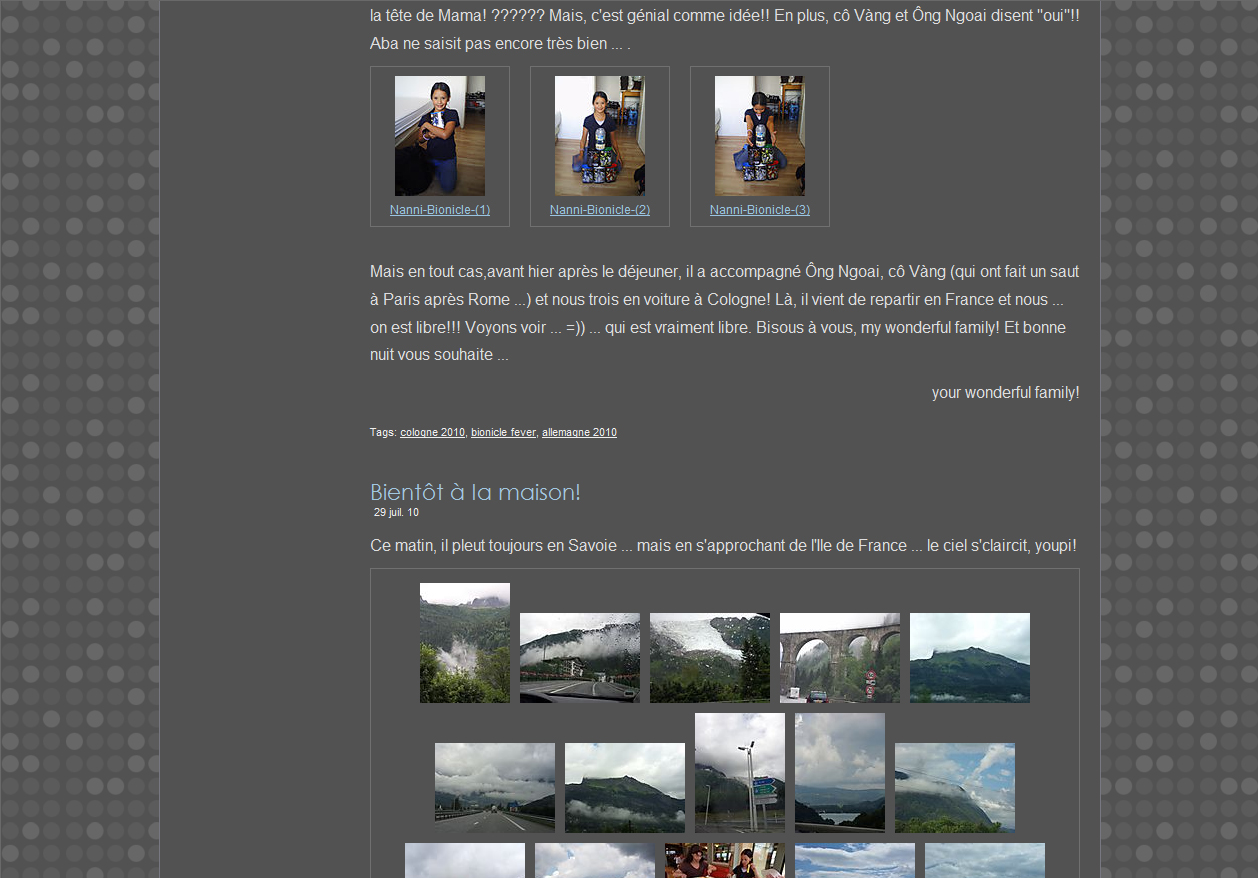Open the first Nanni-Bionicle photo thumbnail
The image size is (1258, 878).
click(x=440, y=136)
